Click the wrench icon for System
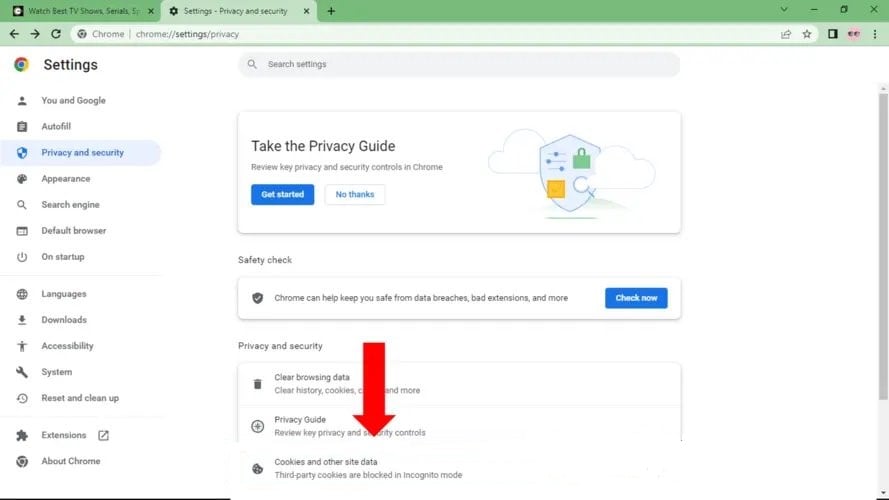 [x=22, y=372]
